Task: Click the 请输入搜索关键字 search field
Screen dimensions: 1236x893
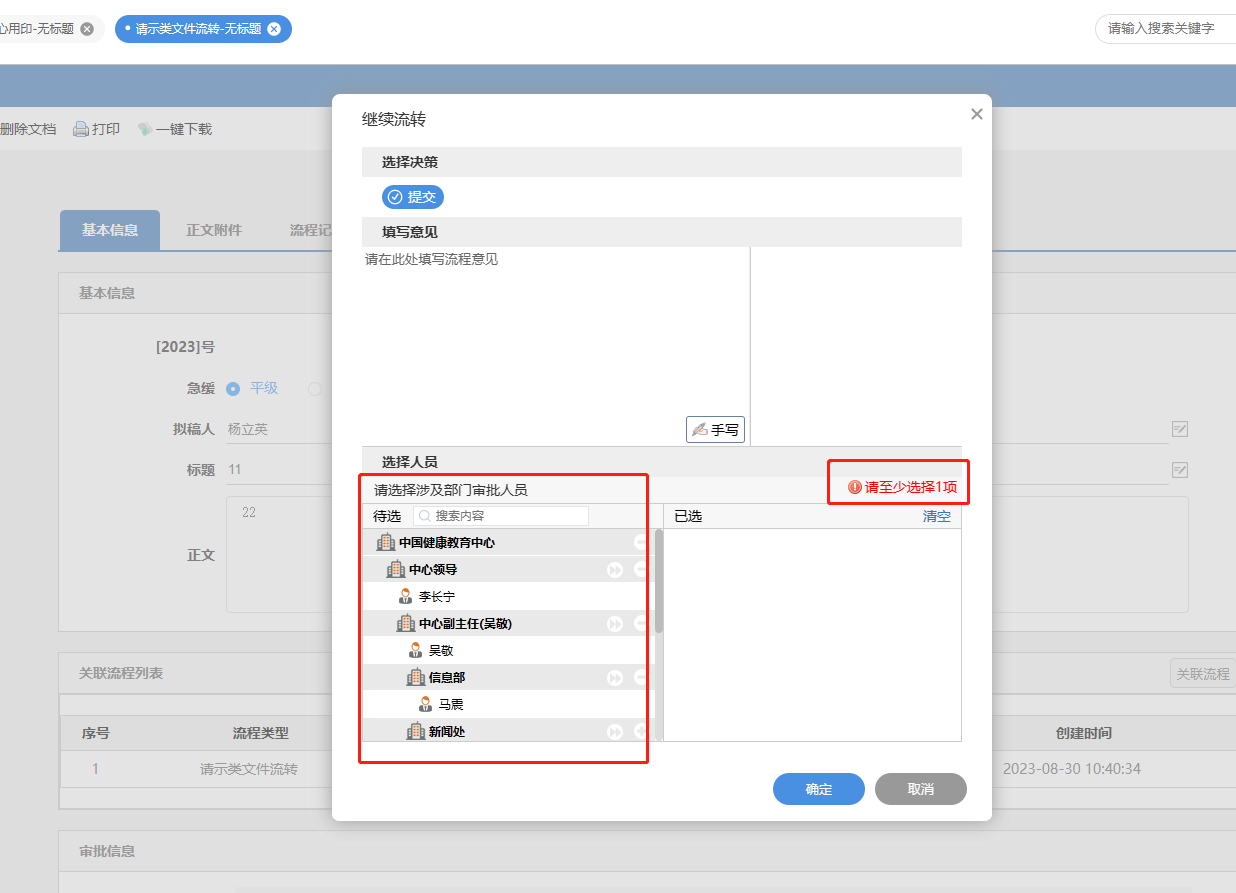Action: pyautogui.click(x=1165, y=29)
